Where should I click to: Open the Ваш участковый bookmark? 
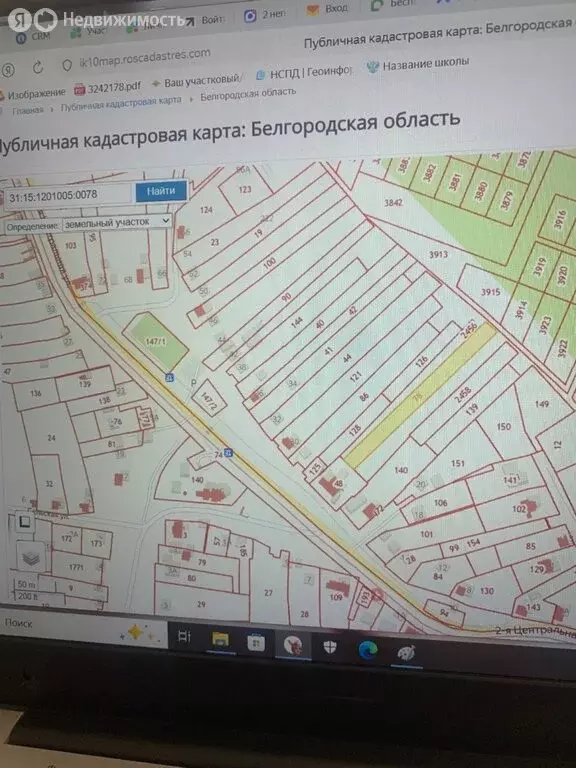point(196,81)
